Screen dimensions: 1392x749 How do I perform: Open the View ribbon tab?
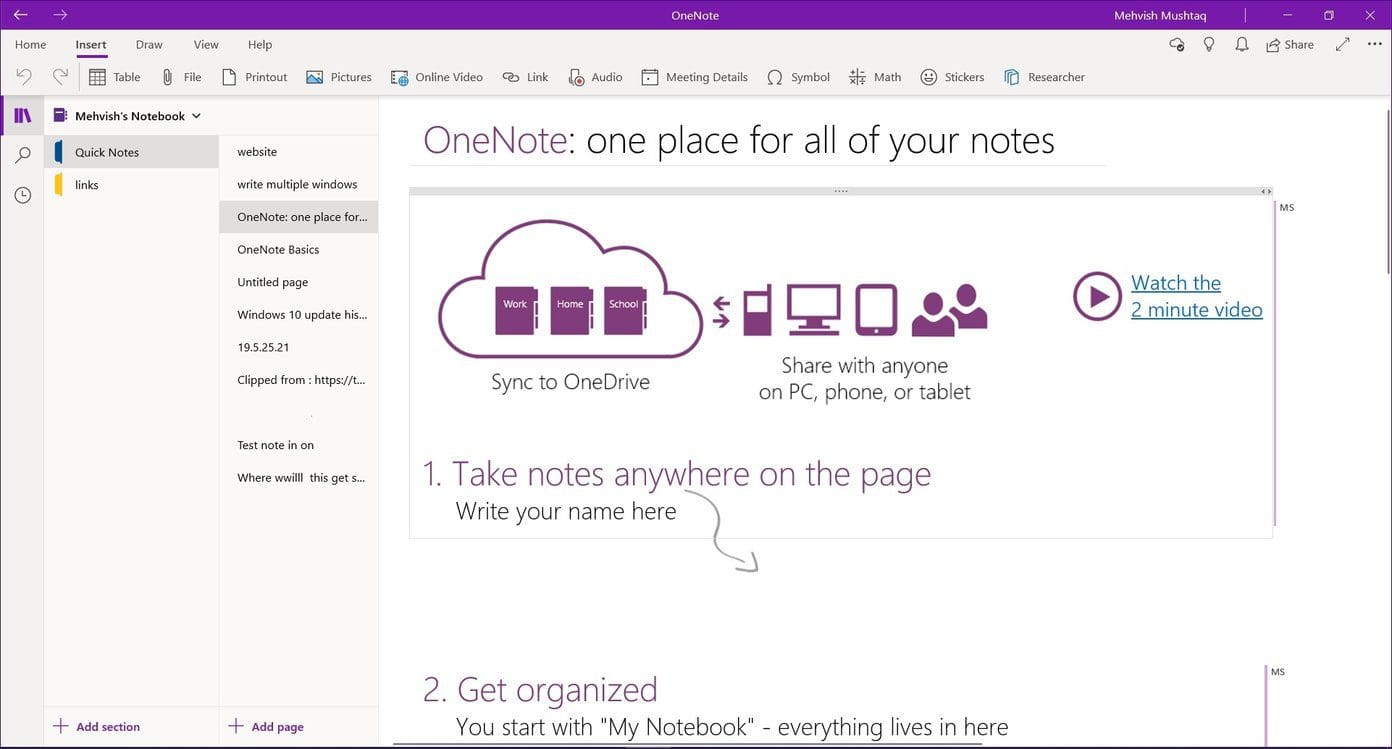pyautogui.click(x=205, y=44)
